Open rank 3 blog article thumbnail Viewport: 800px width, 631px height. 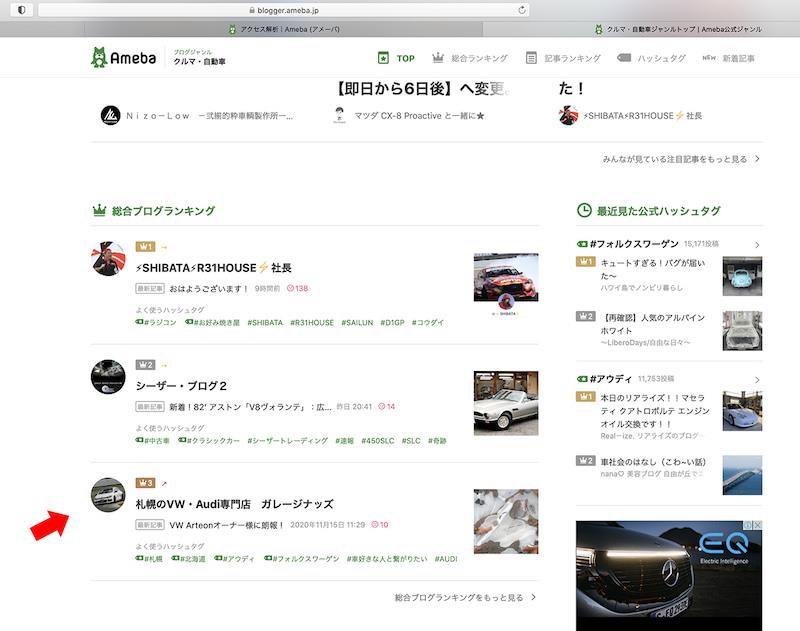tap(506, 521)
